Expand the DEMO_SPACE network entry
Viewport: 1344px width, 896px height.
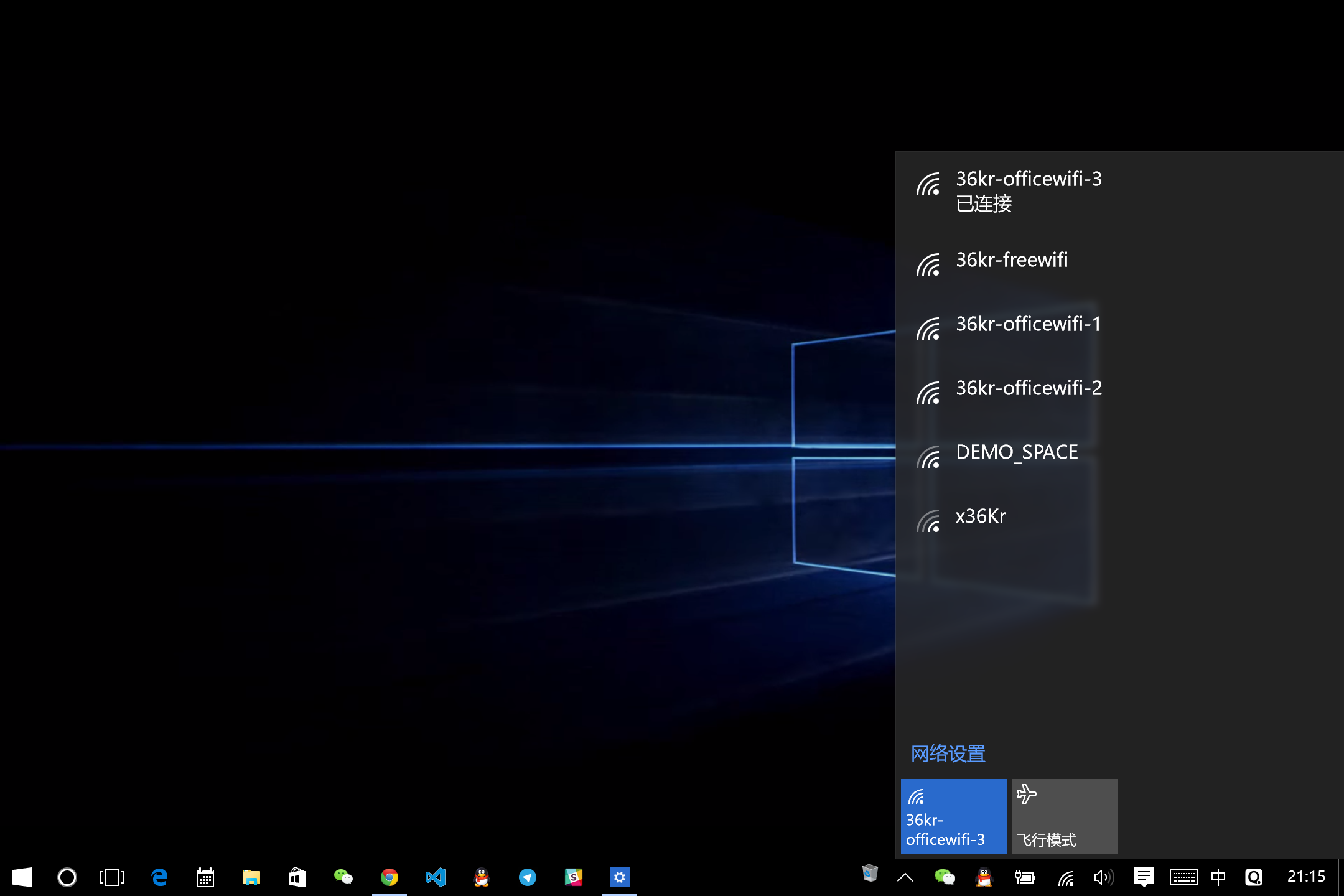1017,452
